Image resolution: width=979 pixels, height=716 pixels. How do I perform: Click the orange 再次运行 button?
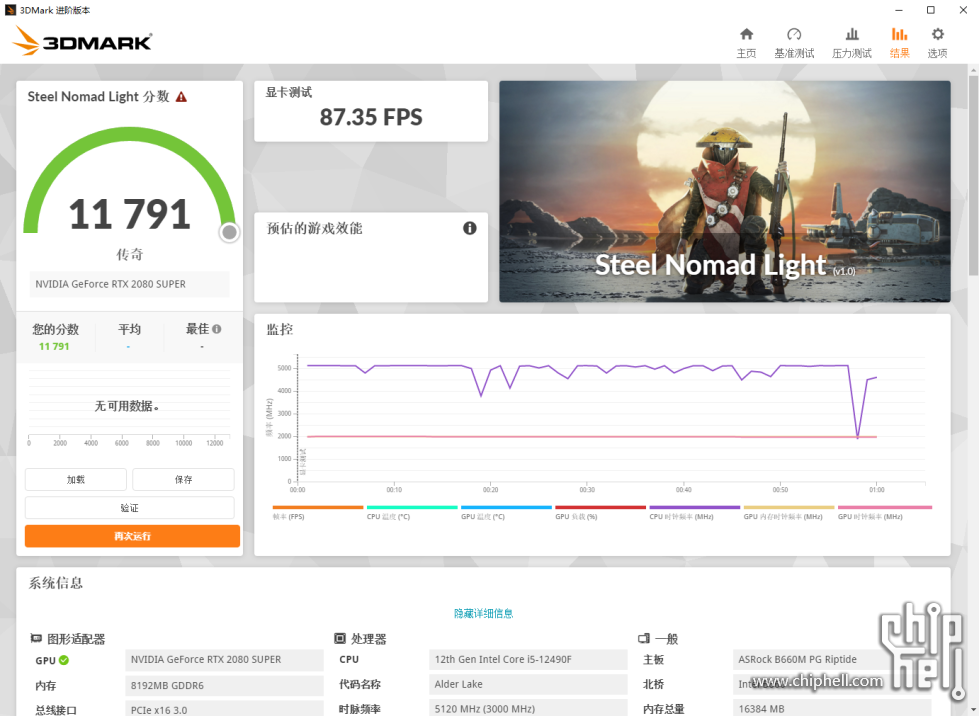[x=132, y=536]
